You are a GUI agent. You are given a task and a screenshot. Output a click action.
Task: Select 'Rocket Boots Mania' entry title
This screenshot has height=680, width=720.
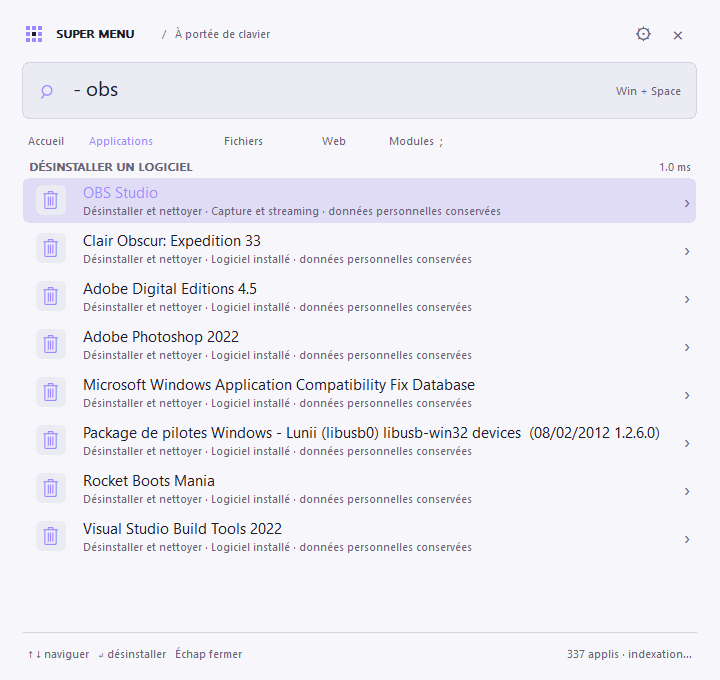[x=149, y=481]
